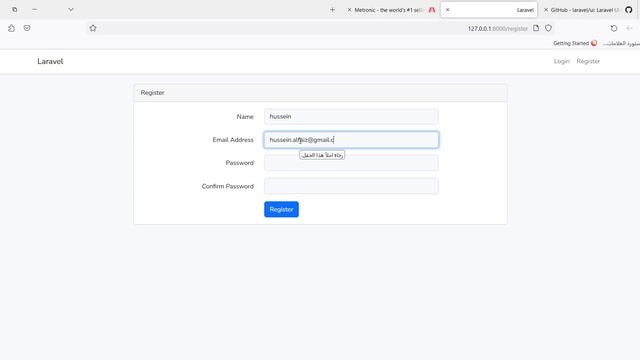Click the address bar URL 127.0.0.1:8000/register
Viewport: 640px width, 360px height.
tap(498, 29)
